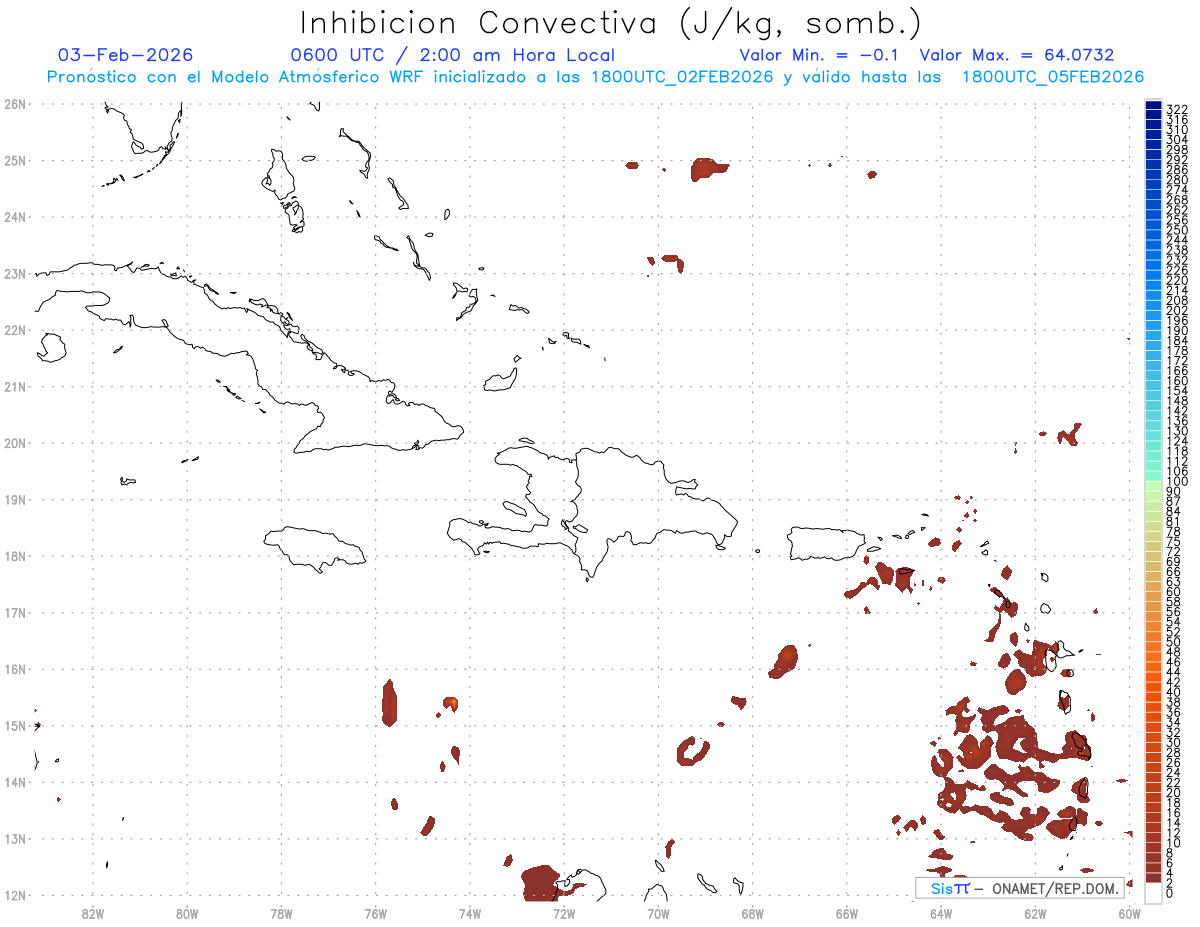Viewport: 1200px width, 927px height.
Task: Click the 60W longitude label
Action: (1130, 913)
